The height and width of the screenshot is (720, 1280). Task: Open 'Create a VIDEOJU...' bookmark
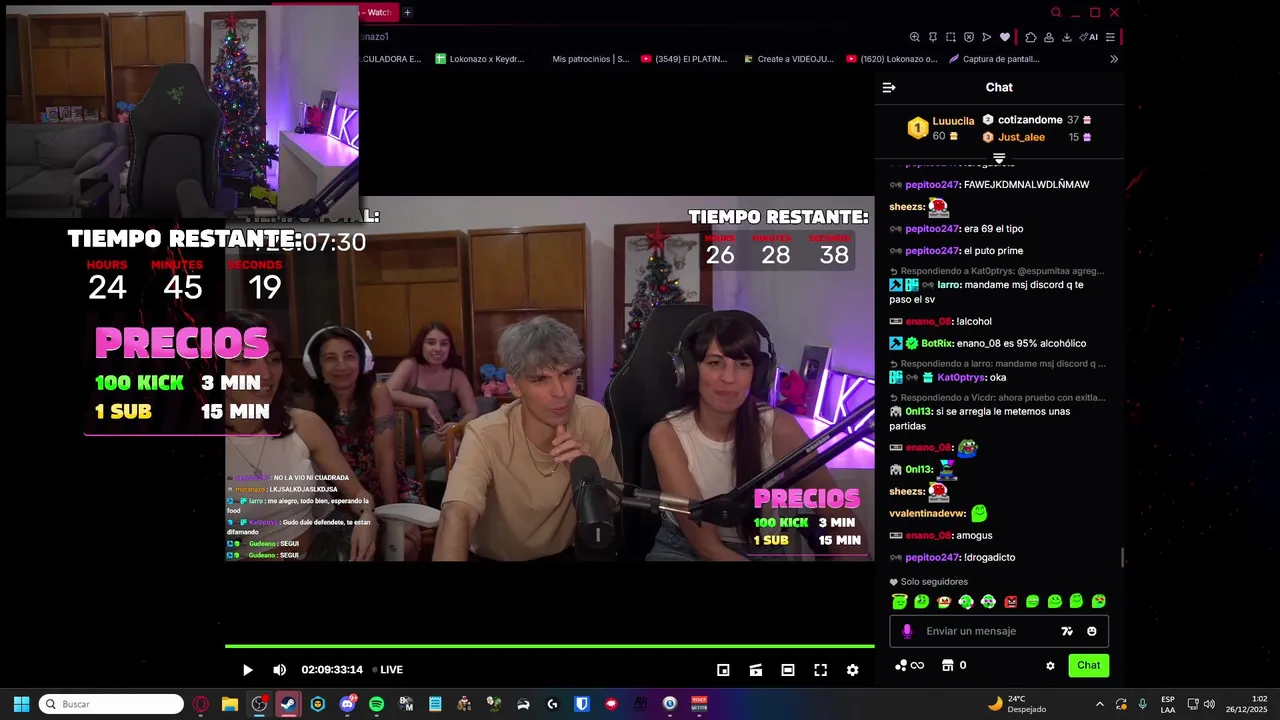pos(788,59)
